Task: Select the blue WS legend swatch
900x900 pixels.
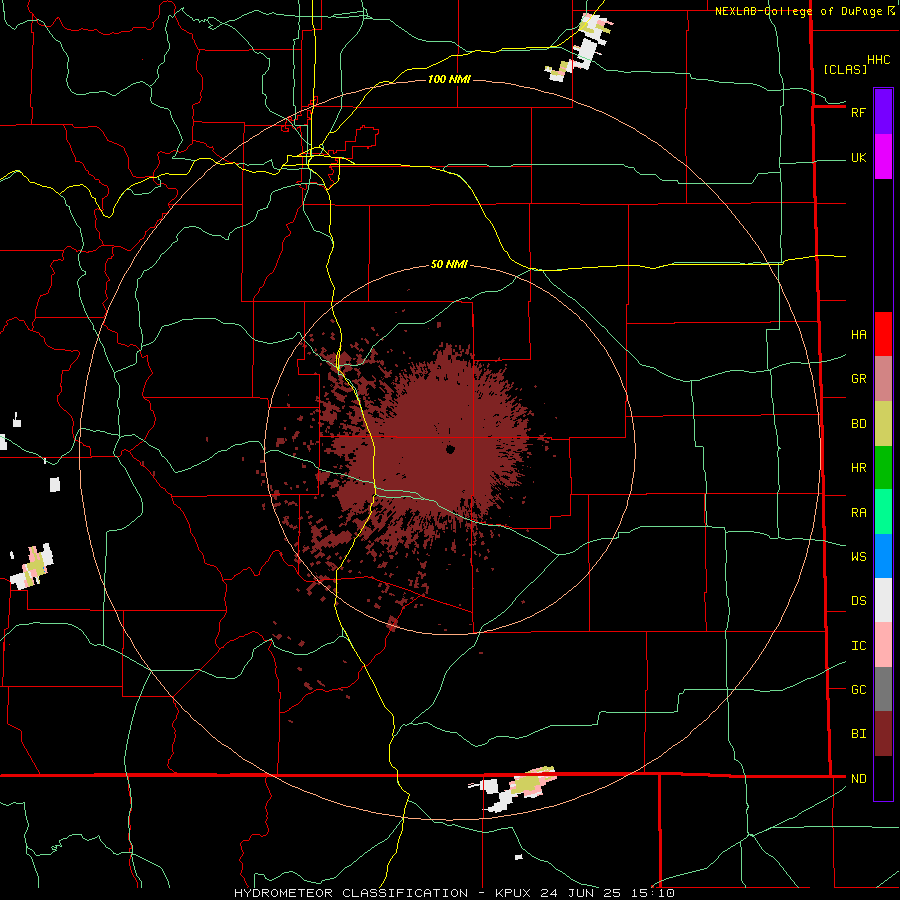Action: click(x=883, y=556)
